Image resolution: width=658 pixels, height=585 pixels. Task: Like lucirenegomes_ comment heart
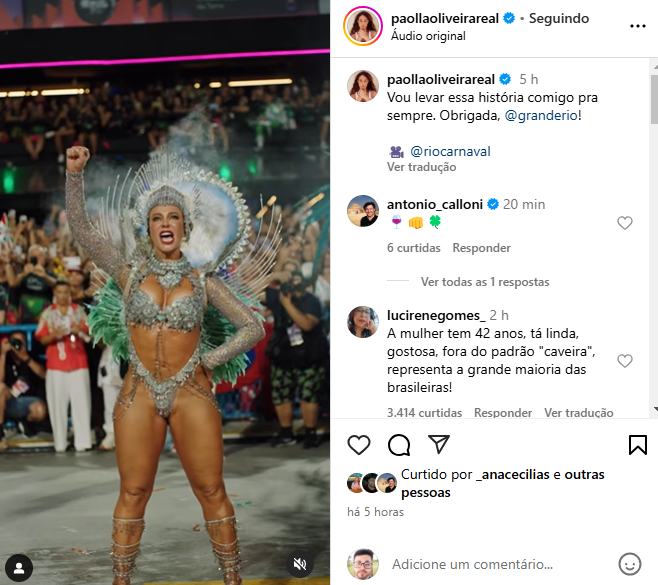pyautogui.click(x=624, y=361)
